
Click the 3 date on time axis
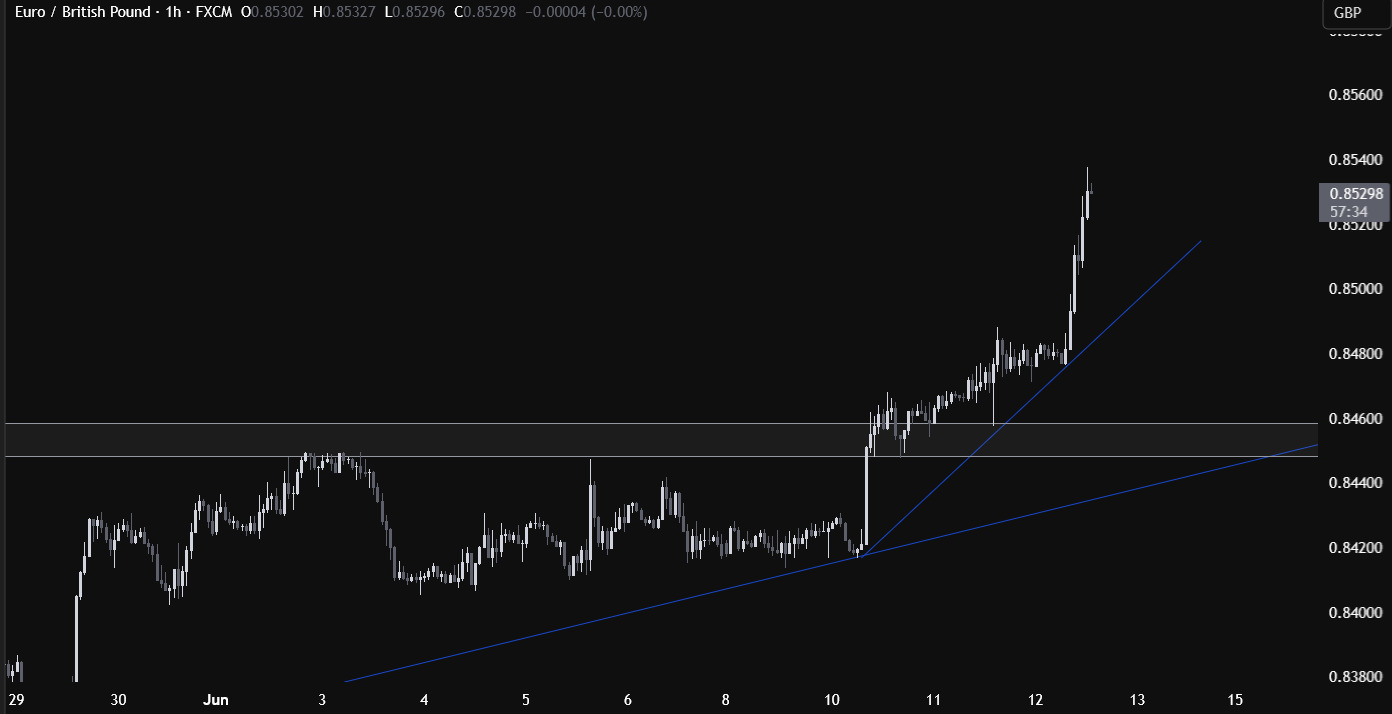(x=322, y=699)
